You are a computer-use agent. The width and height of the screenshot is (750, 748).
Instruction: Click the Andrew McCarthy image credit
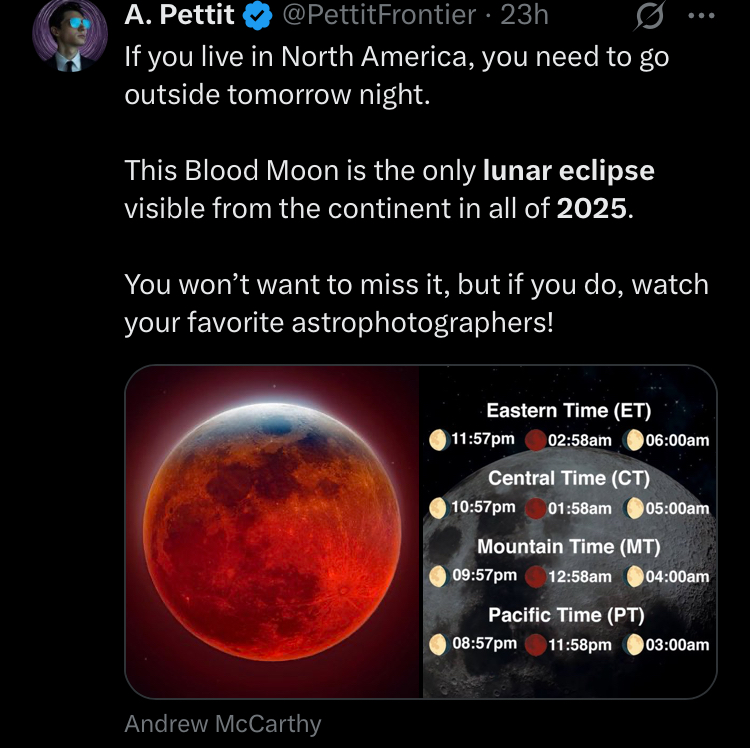pos(222,724)
